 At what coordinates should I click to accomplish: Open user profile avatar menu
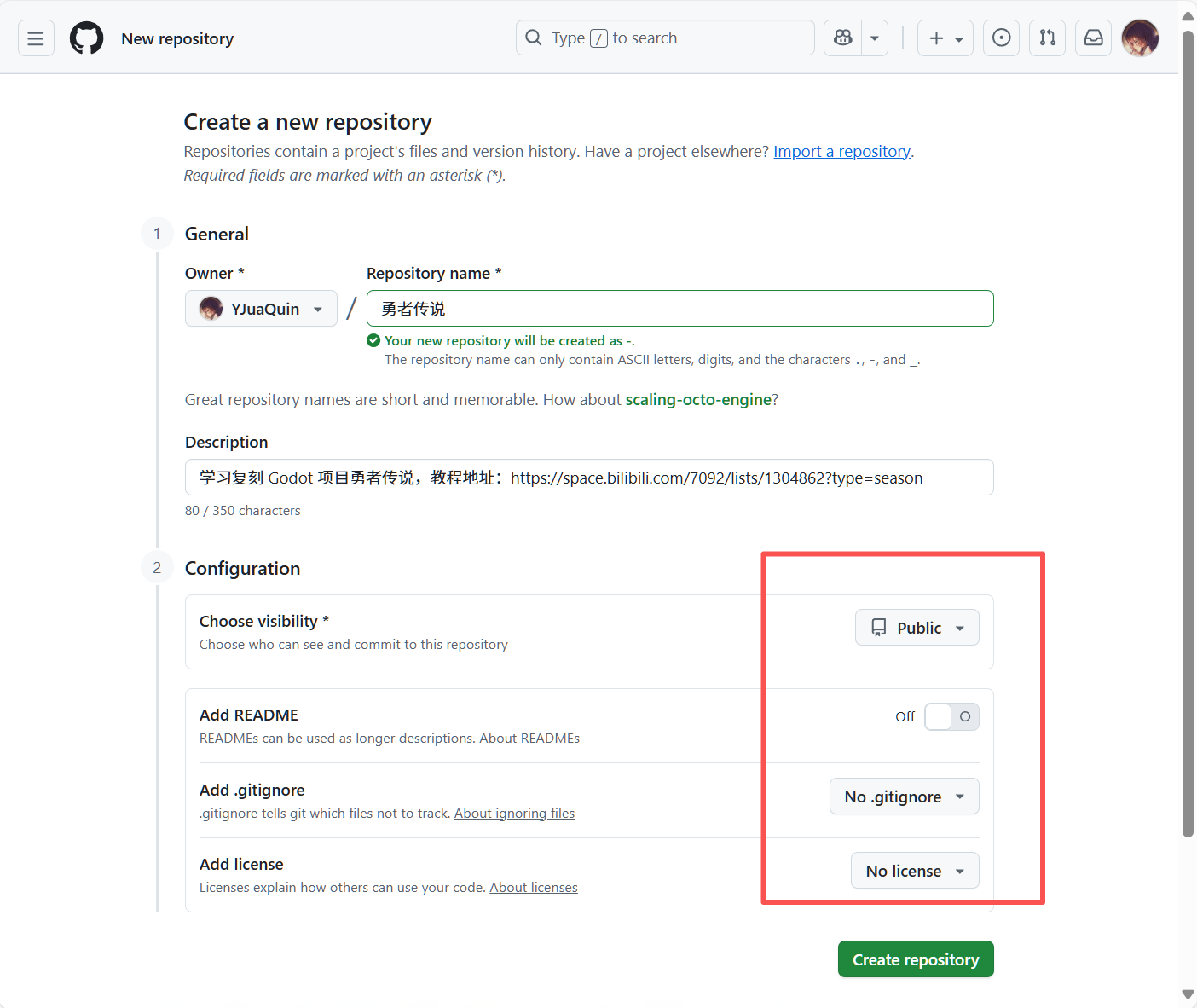[x=1140, y=38]
